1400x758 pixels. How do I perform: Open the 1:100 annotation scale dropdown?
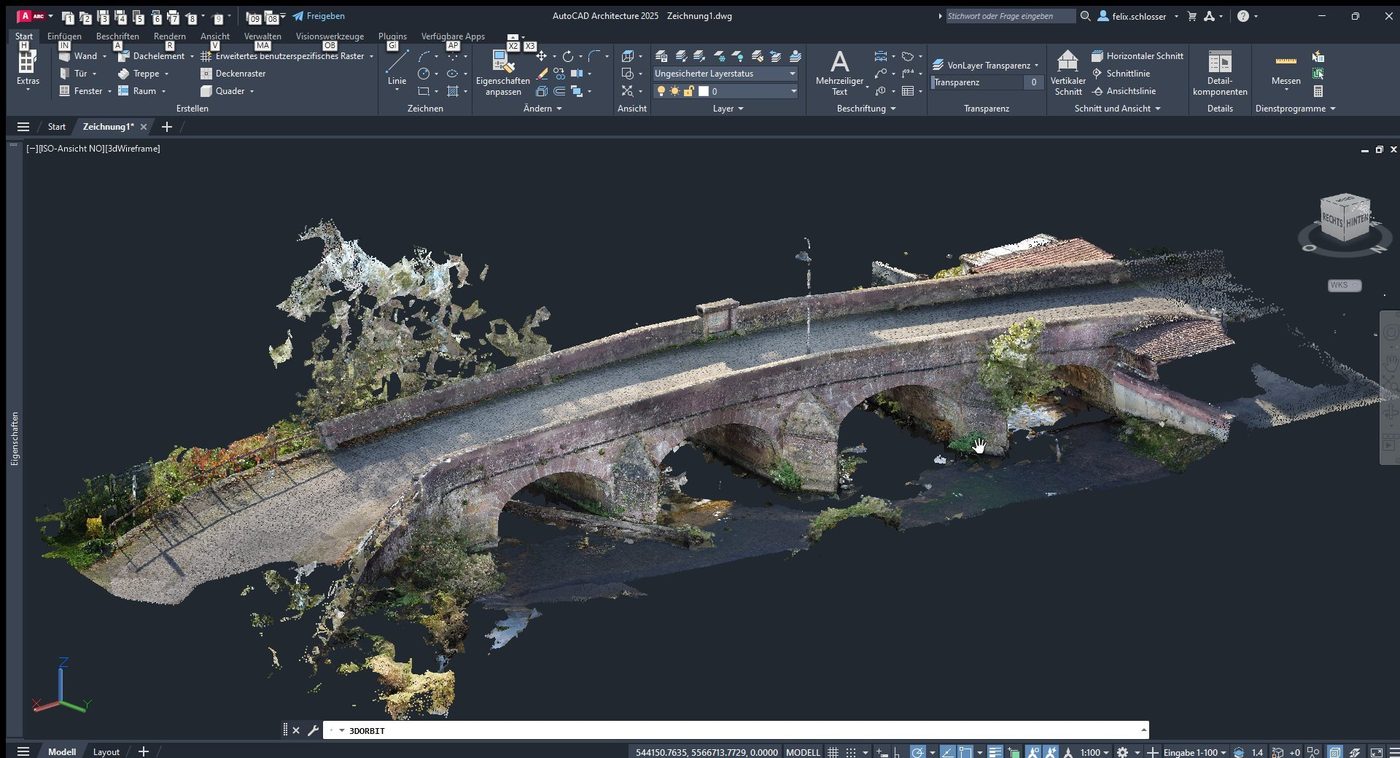click(x=1093, y=752)
